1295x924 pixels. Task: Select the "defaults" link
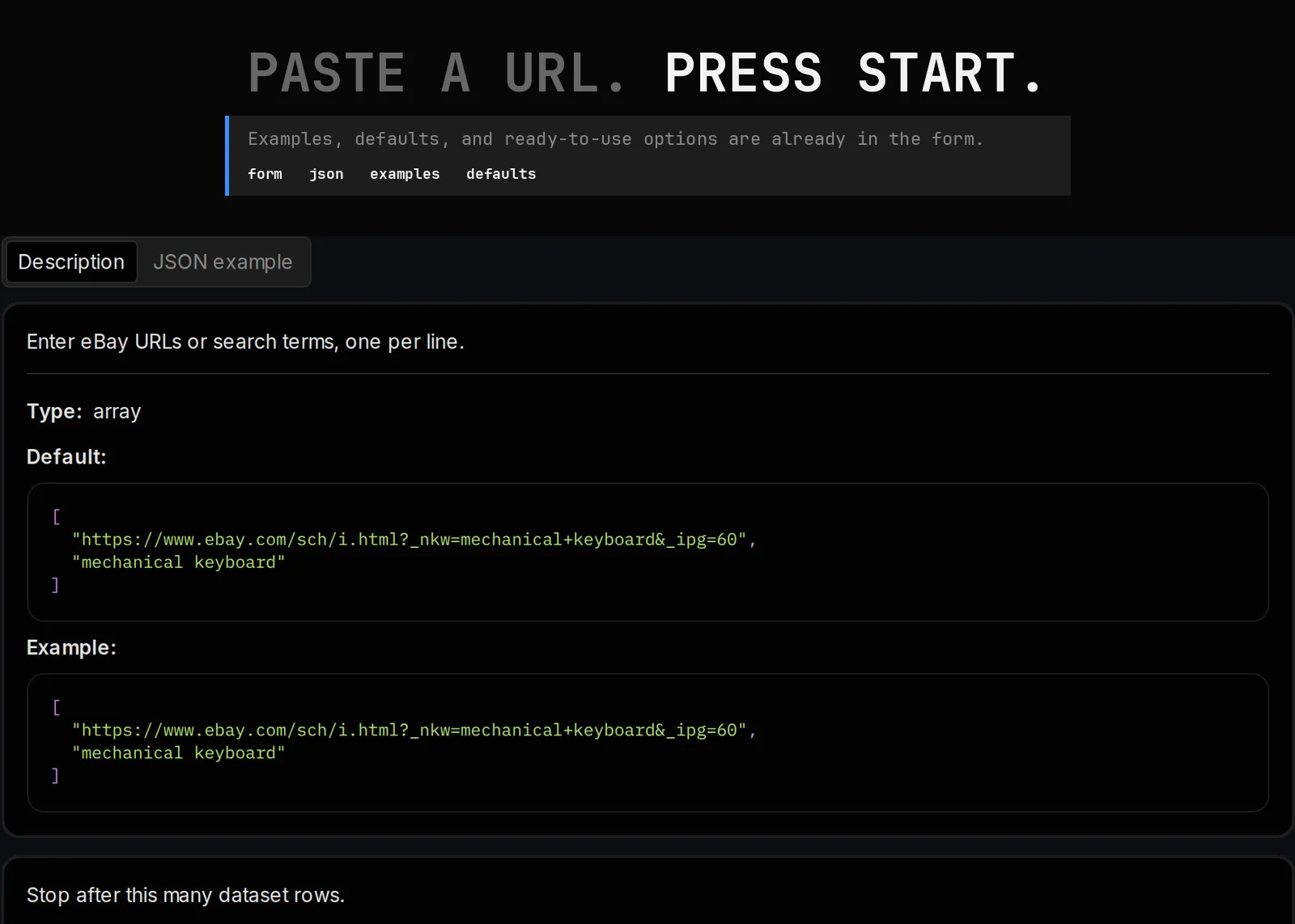click(501, 174)
